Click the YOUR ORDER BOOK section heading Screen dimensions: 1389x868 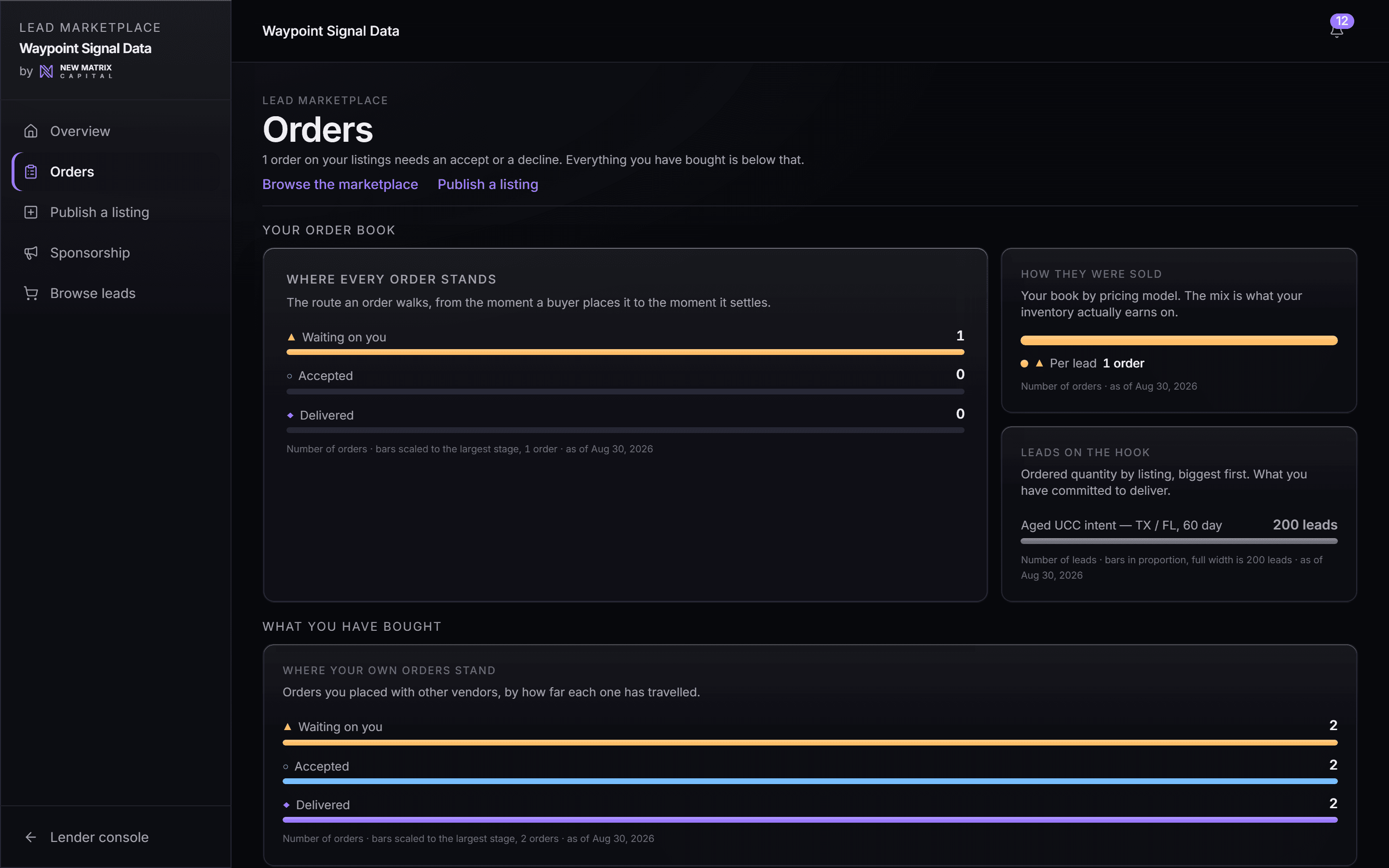(329, 230)
